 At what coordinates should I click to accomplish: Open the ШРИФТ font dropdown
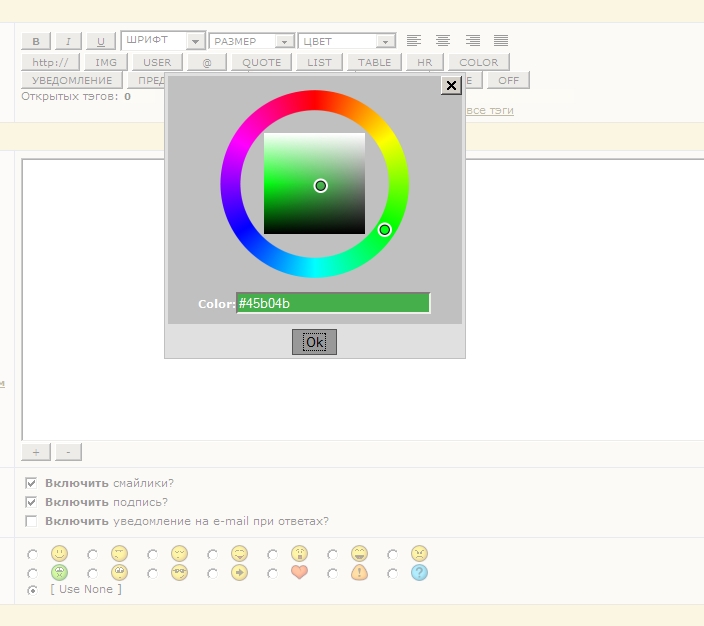(x=163, y=41)
